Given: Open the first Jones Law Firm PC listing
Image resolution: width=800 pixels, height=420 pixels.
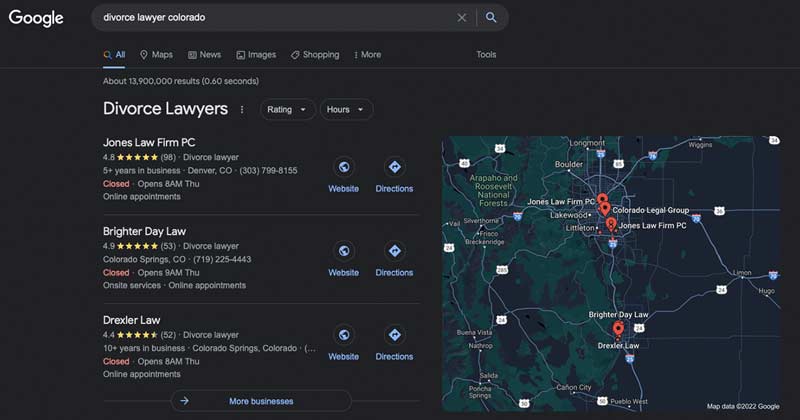Looking at the screenshot, I should (149, 142).
